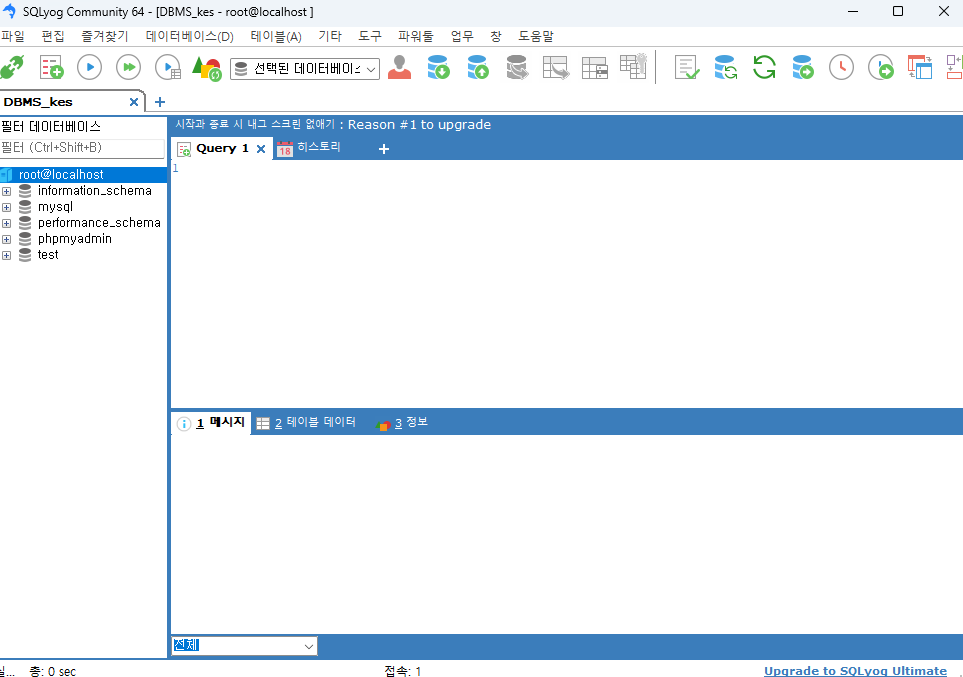963x677 pixels.
Task: Click the document with green checkmark icon
Action: coord(687,67)
